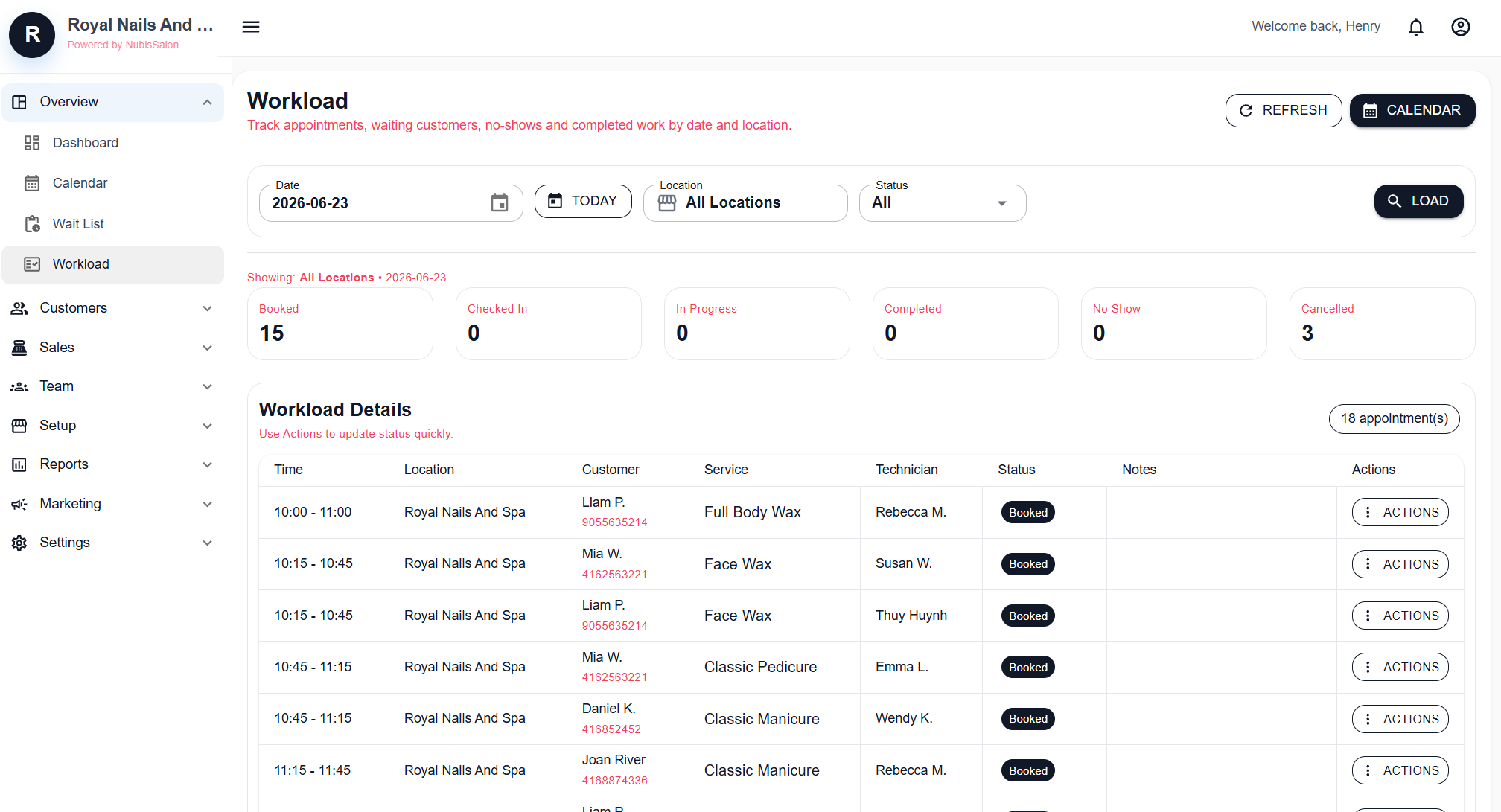This screenshot has width=1501, height=812.
Task: Click the Settings gear icon
Action: [x=19, y=543]
